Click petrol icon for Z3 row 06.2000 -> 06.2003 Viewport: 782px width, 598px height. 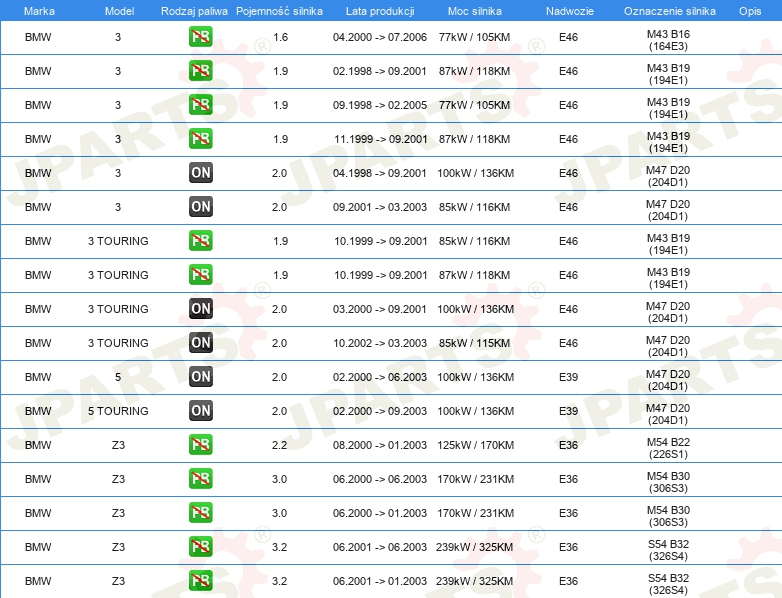tap(200, 479)
